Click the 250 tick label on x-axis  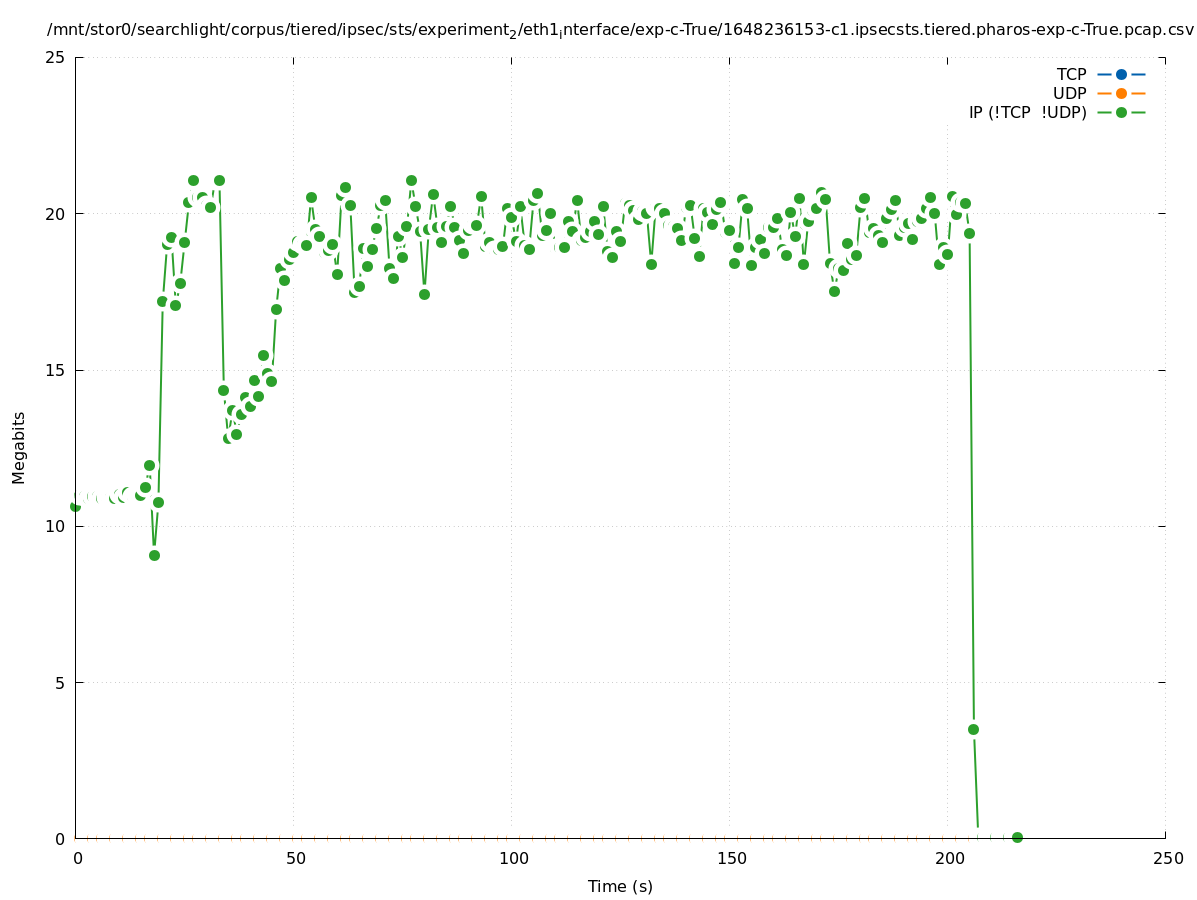coord(1167,858)
